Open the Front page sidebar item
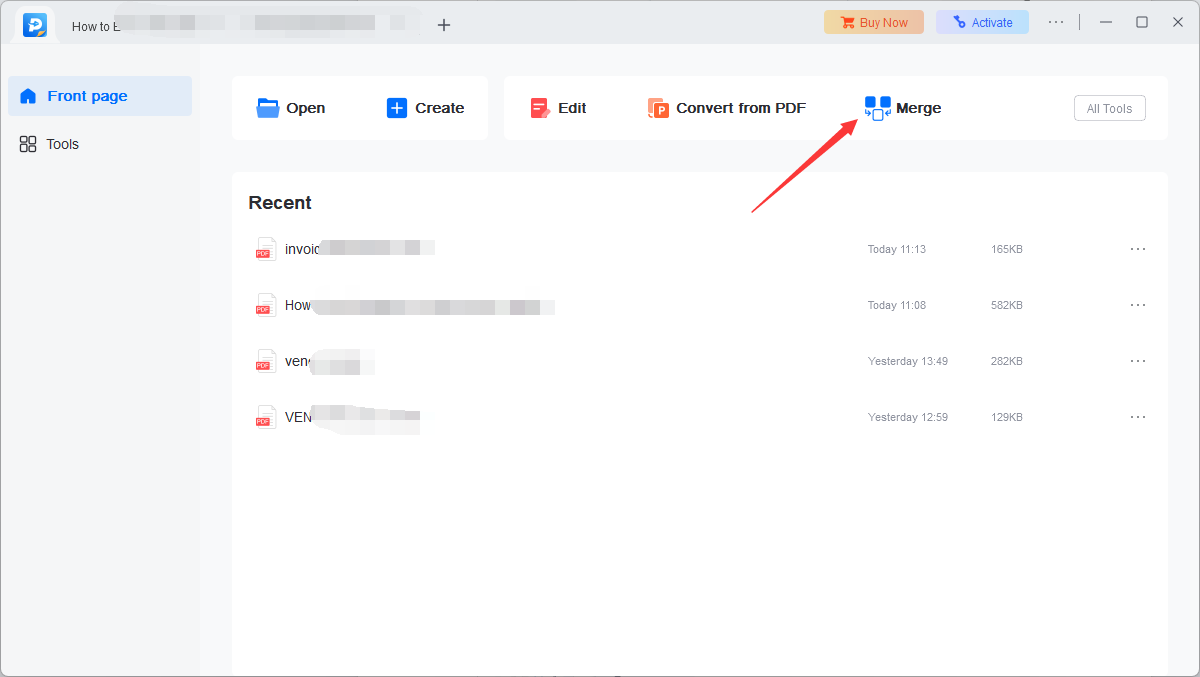The height and width of the screenshot is (677, 1200). click(100, 96)
